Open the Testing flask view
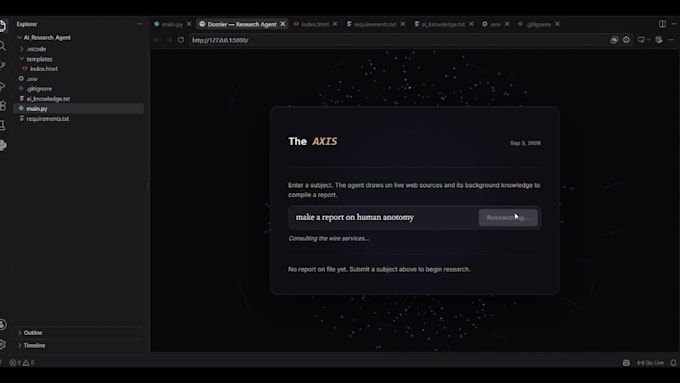Image resolution: width=680 pixels, height=383 pixels. coord(3,125)
